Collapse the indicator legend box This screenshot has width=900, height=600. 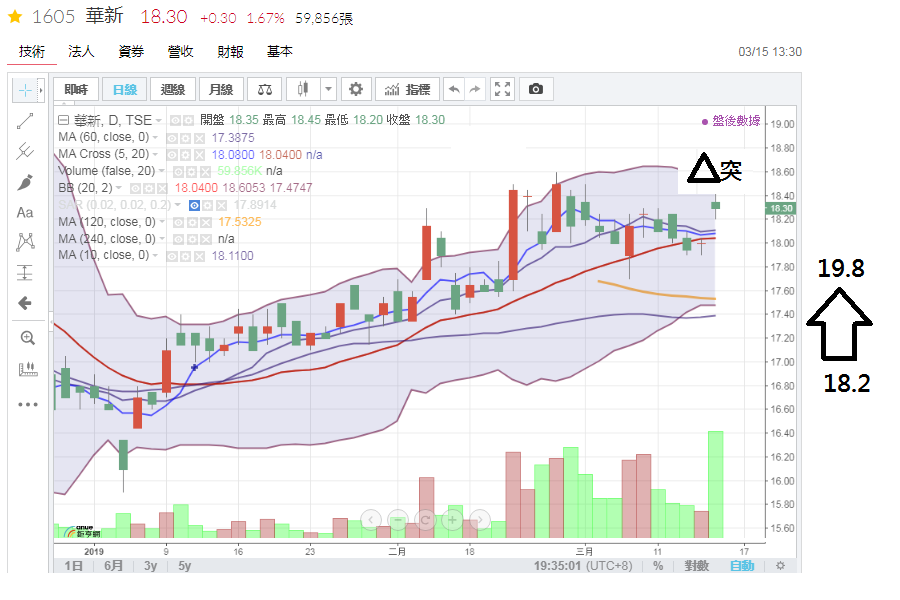click(63, 120)
